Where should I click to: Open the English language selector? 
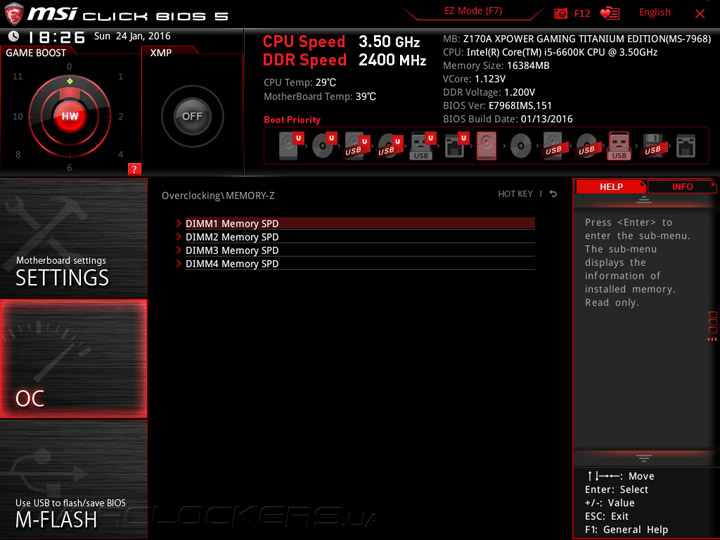[654, 12]
